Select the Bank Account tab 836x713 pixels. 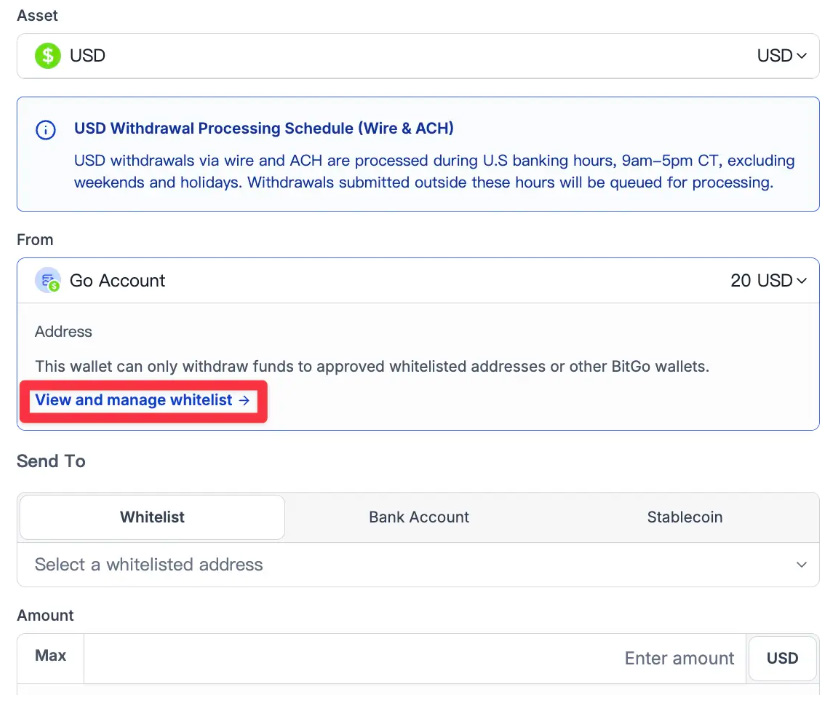coord(419,517)
